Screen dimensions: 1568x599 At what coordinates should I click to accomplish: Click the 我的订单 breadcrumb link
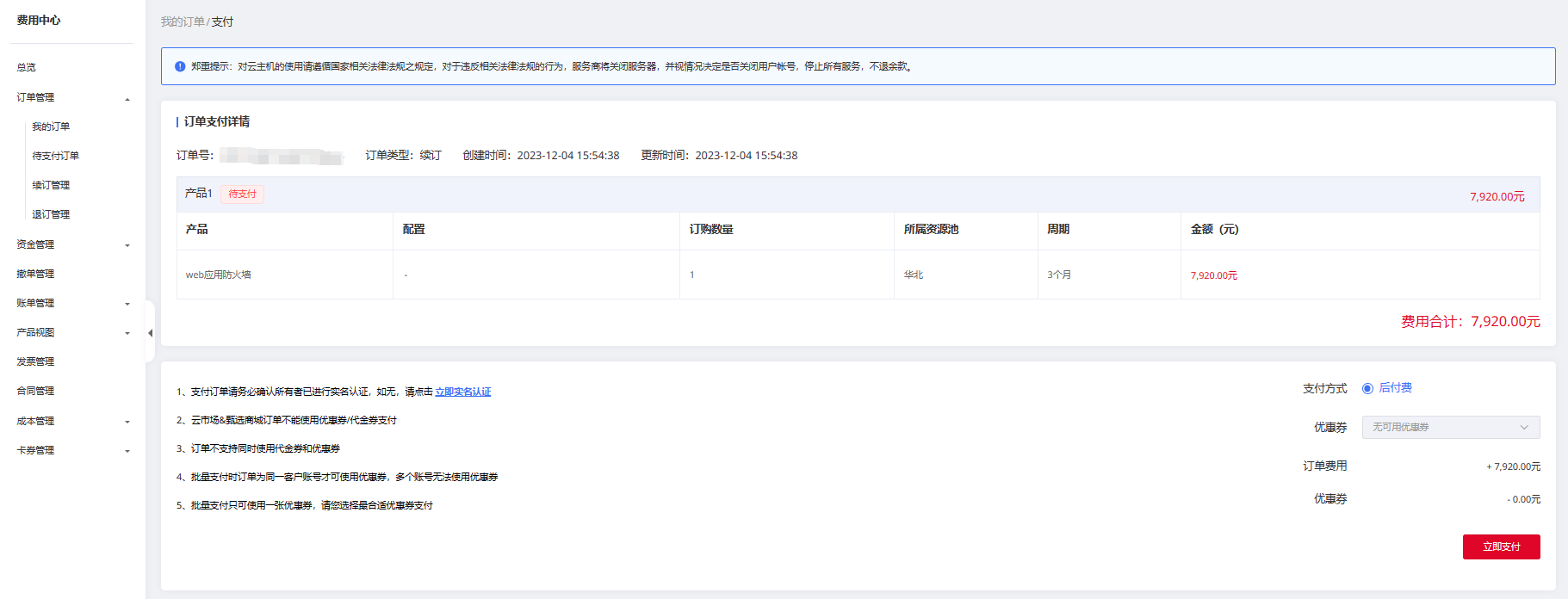click(x=183, y=22)
